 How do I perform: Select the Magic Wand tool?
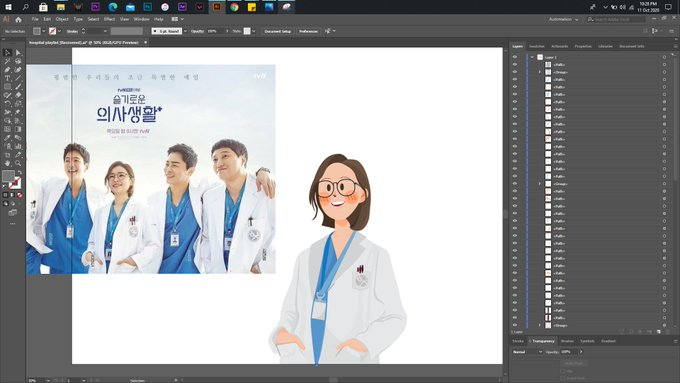click(7, 61)
